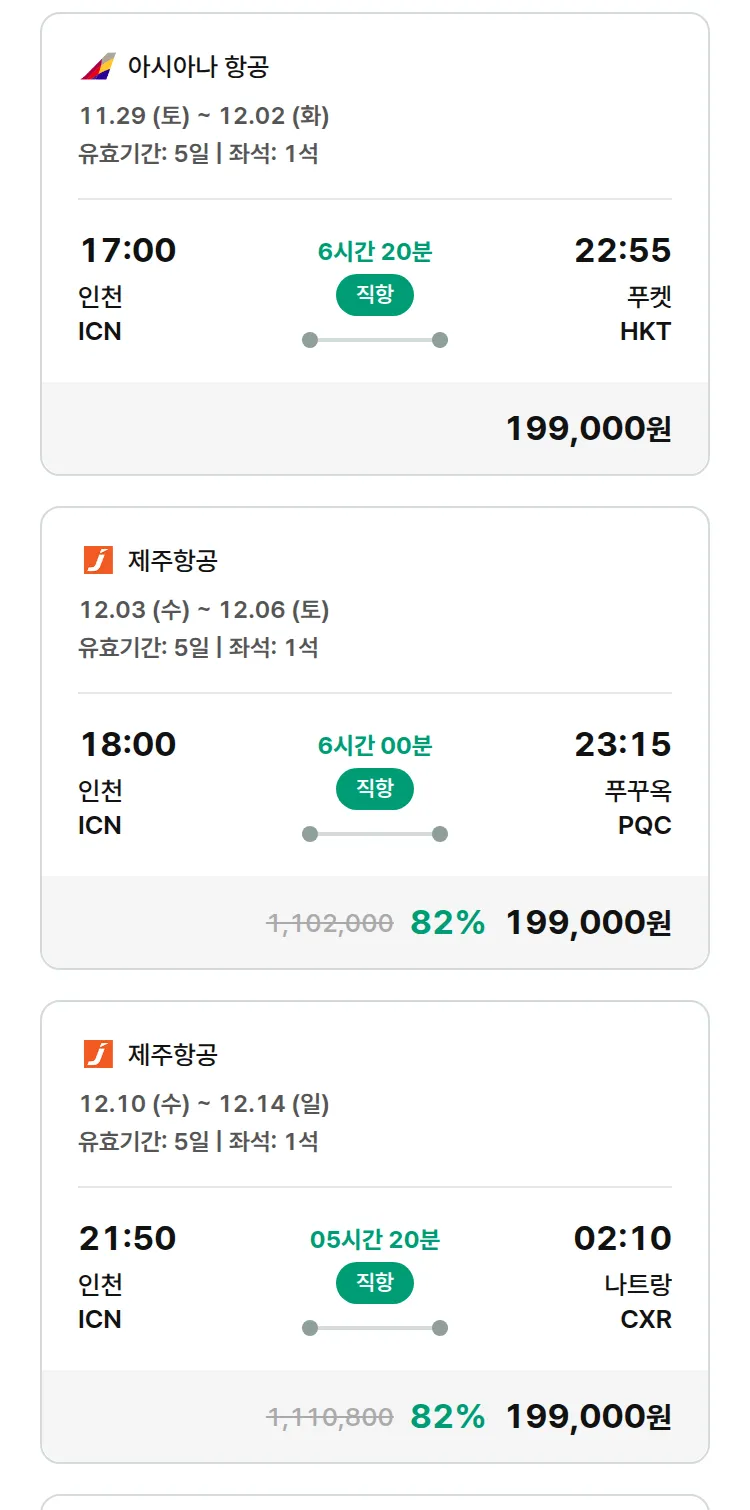The width and height of the screenshot is (750, 1510).
Task: Click the Jeju Air logo on Phu Quoc card
Action: pyautogui.click(x=98, y=561)
